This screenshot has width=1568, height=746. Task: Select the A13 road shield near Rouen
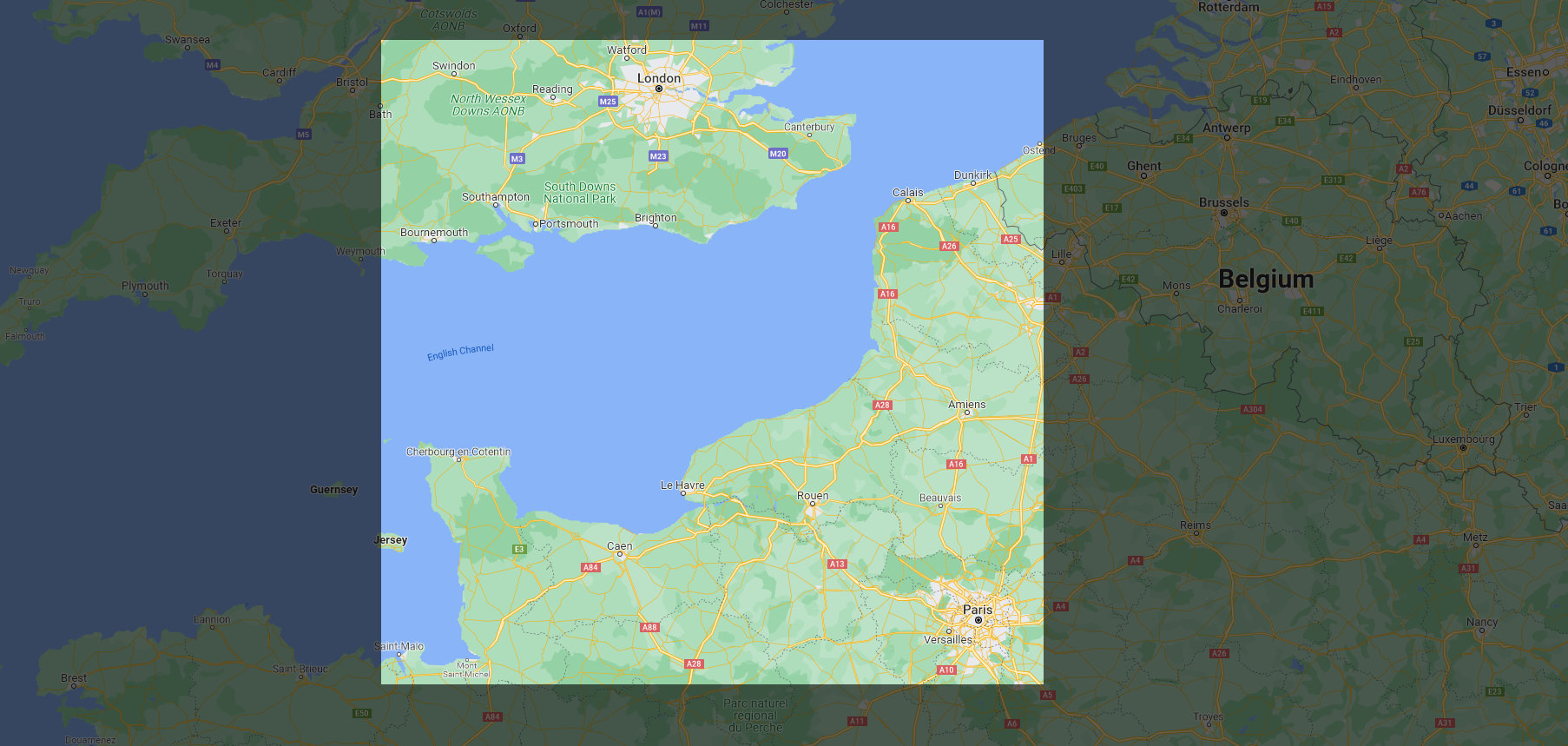837,564
